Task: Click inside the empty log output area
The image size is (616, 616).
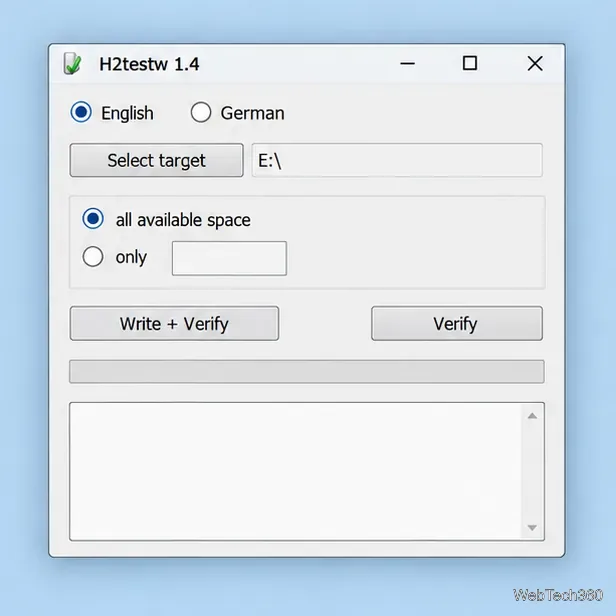Action: 295,471
